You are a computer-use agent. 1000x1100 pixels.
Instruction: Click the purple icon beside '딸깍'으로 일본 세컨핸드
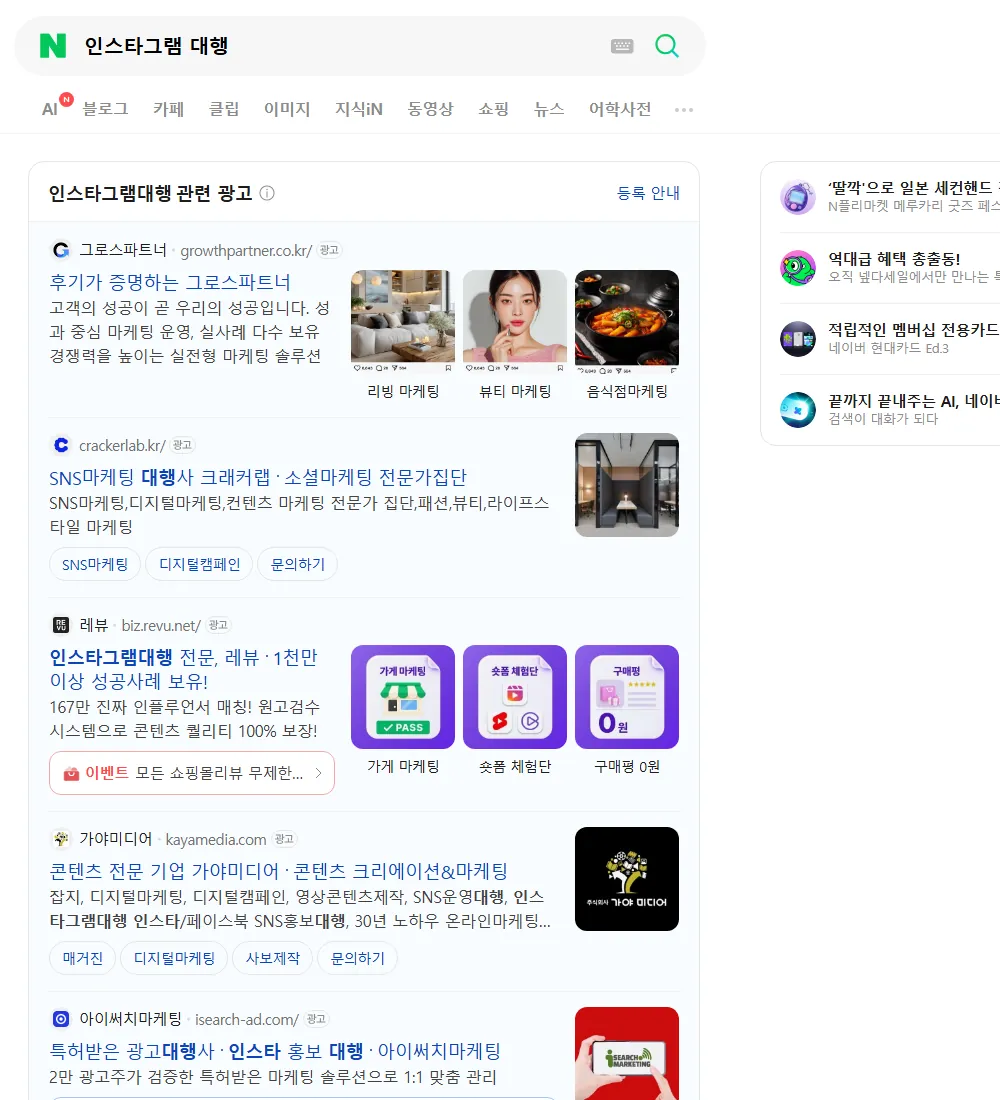[x=798, y=197]
